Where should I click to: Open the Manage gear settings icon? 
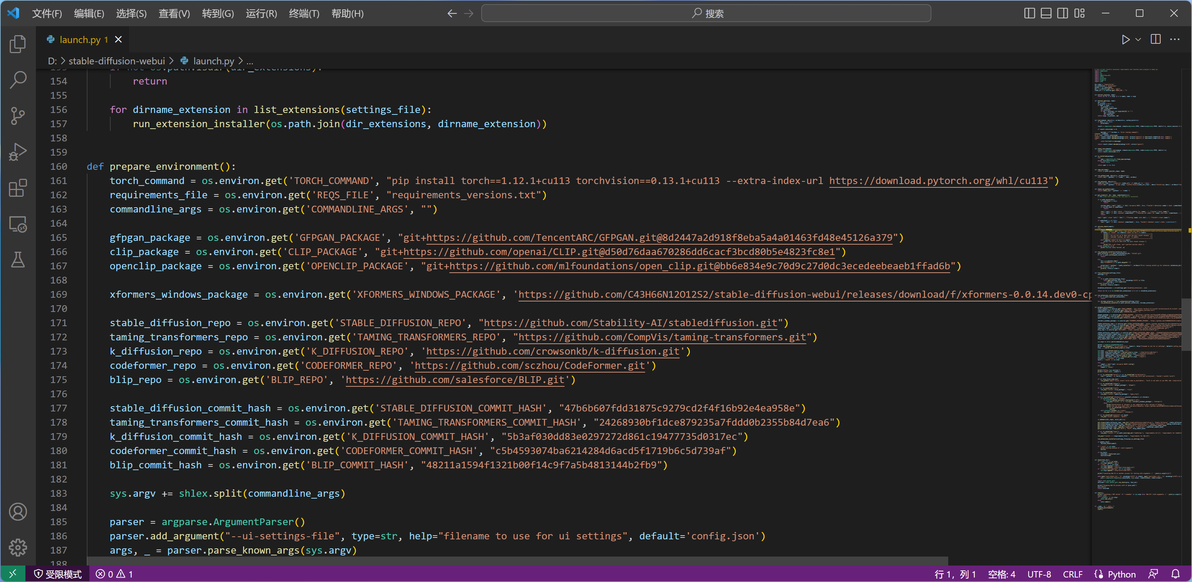pos(17,547)
